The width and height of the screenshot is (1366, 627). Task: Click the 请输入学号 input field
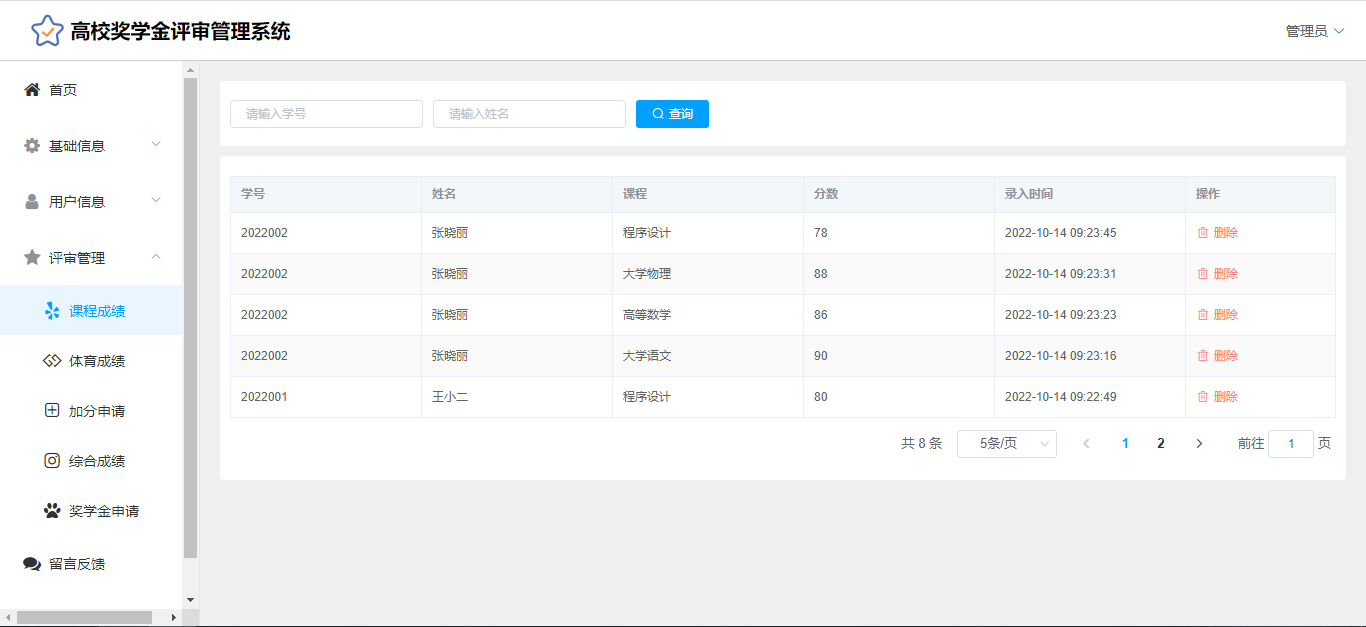click(x=326, y=114)
